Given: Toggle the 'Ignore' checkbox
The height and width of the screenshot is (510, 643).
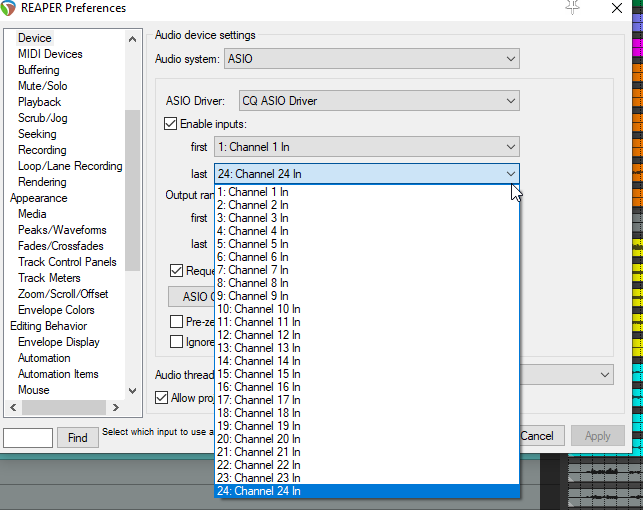Looking at the screenshot, I should (176, 342).
